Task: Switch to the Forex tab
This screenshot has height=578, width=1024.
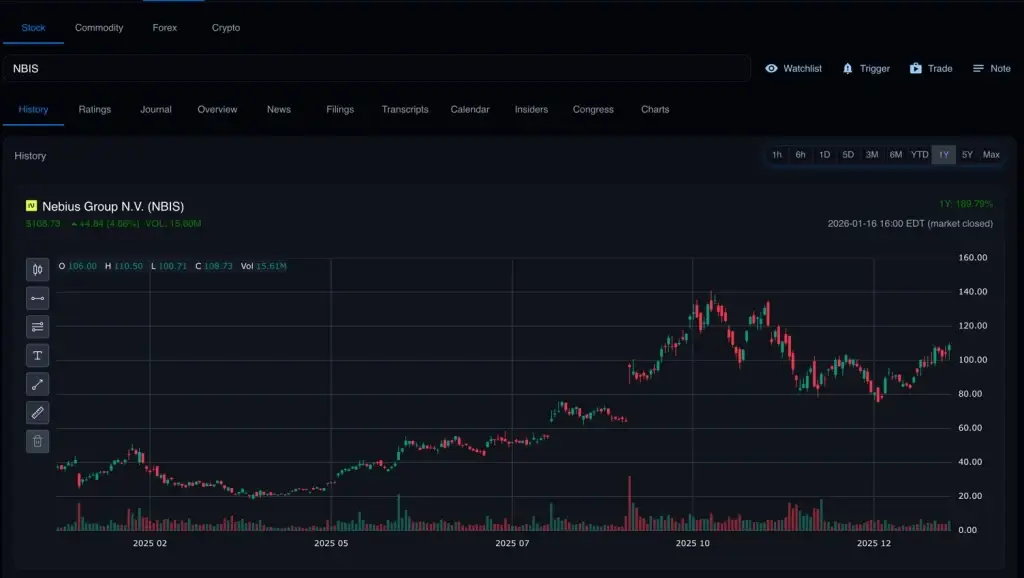Action: click(164, 27)
